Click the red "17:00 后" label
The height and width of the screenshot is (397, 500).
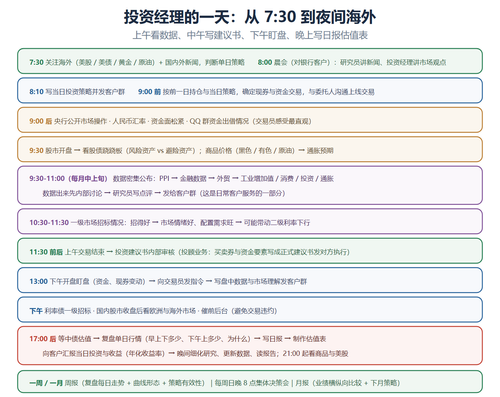[43, 339]
